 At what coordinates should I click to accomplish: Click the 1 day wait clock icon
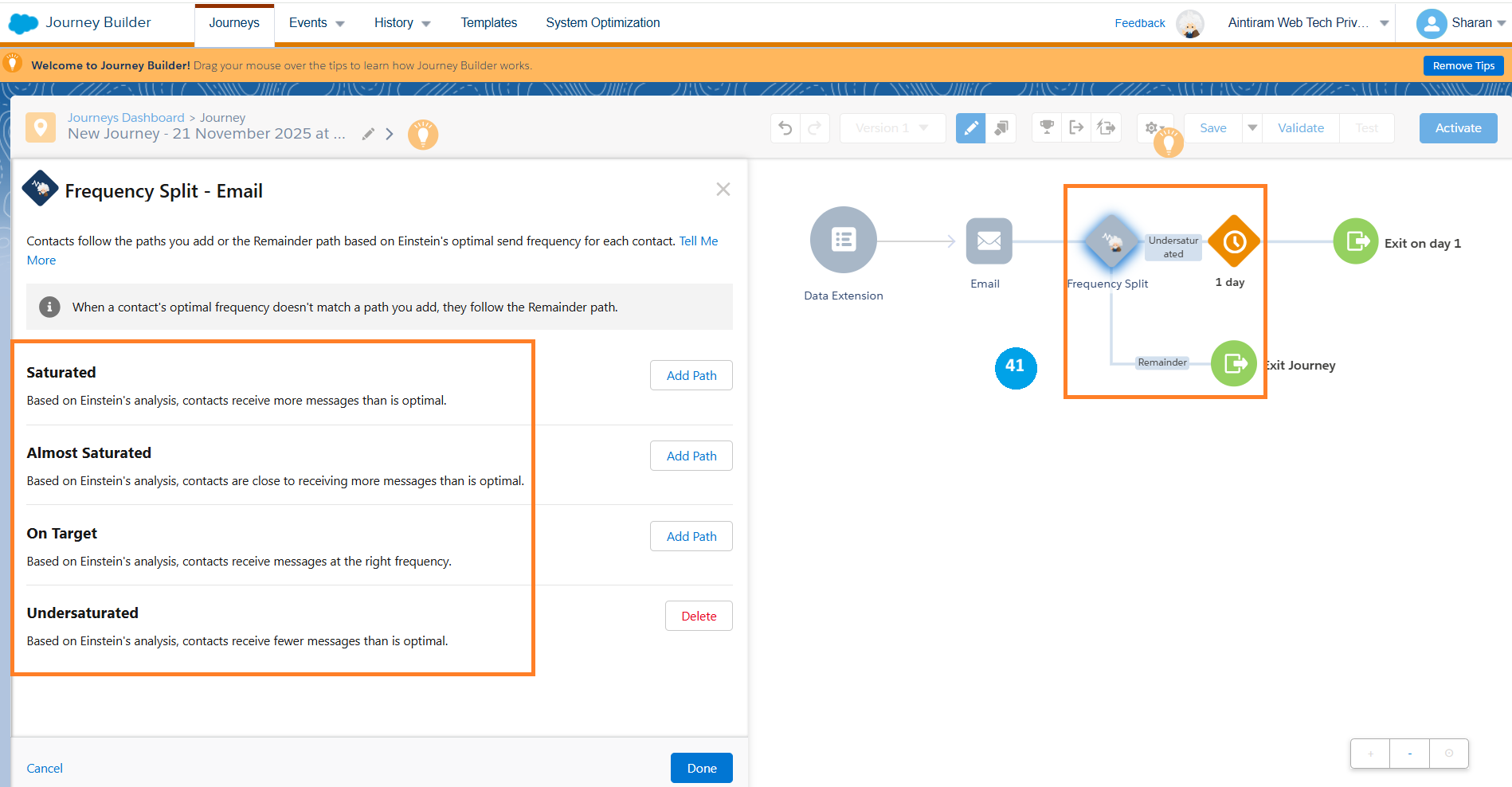tap(1234, 241)
